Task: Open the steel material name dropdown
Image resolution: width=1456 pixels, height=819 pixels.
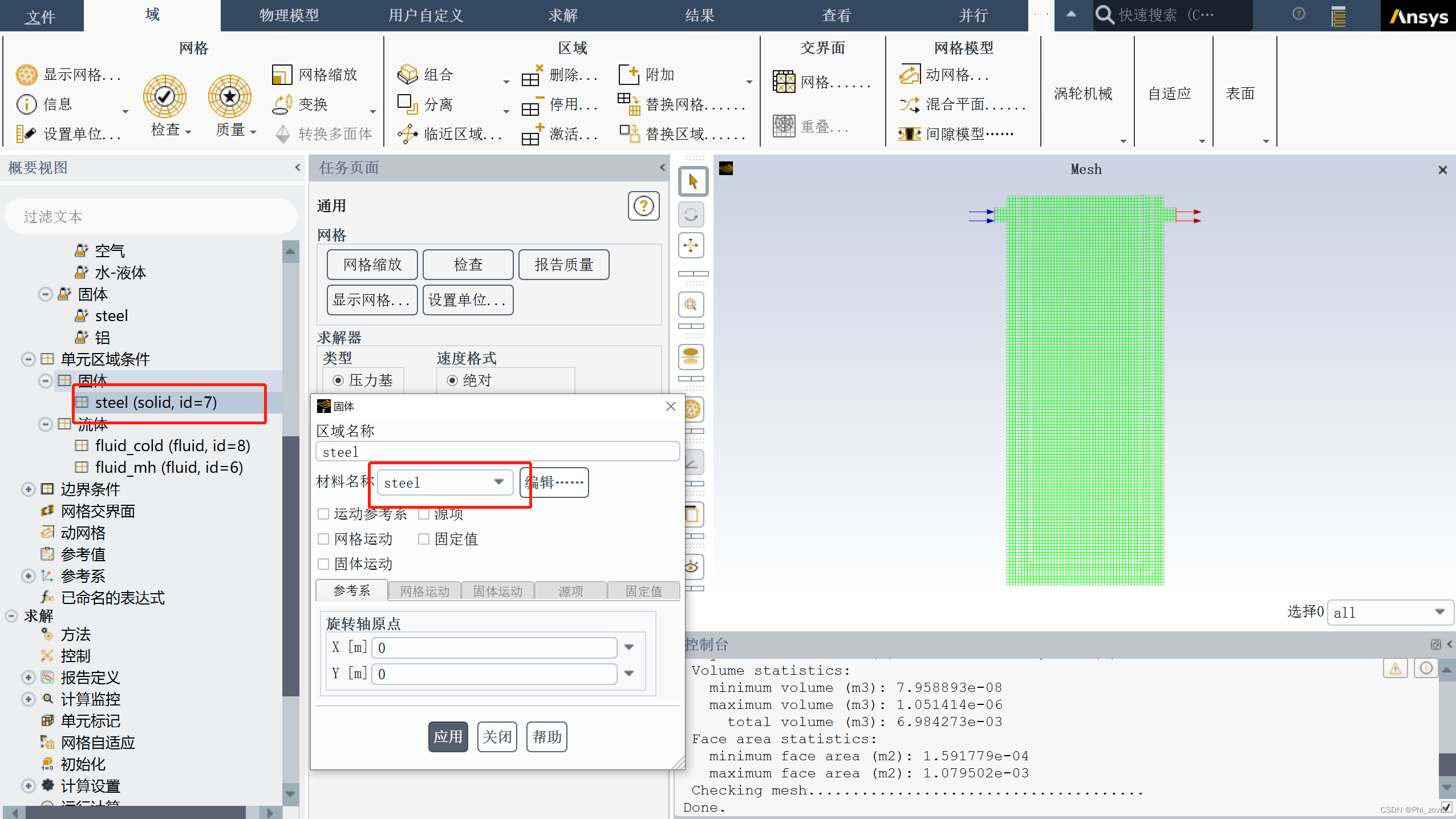Action: pyautogui.click(x=498, y=483)
